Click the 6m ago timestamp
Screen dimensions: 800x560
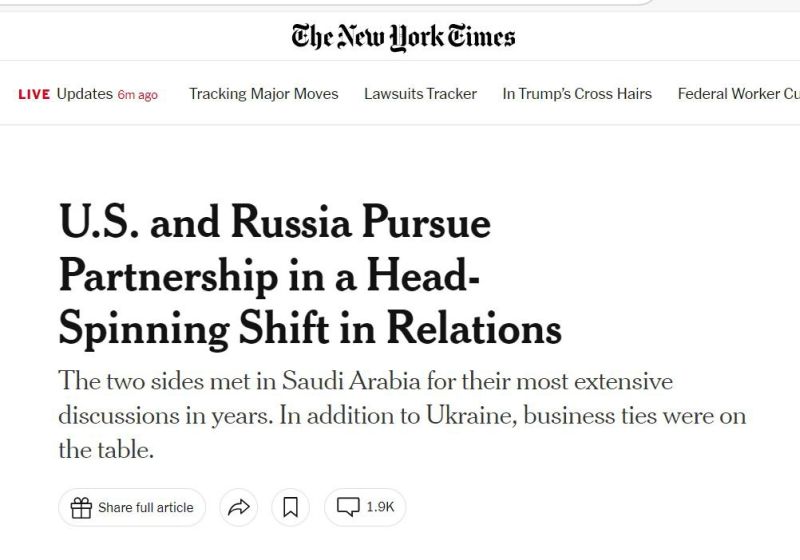(x=138, y=95)
